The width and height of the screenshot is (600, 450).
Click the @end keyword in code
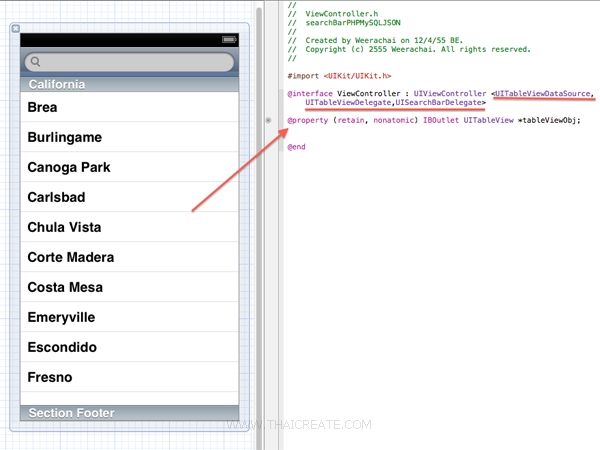coord(297,147)
